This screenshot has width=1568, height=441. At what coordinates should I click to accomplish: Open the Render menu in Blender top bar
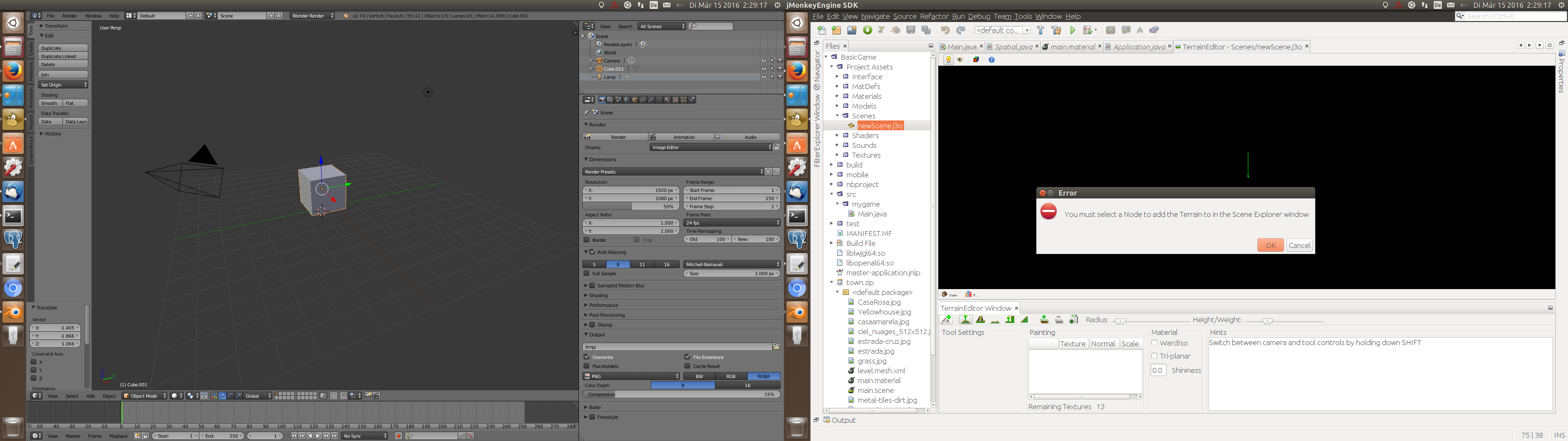coord(70,16)
